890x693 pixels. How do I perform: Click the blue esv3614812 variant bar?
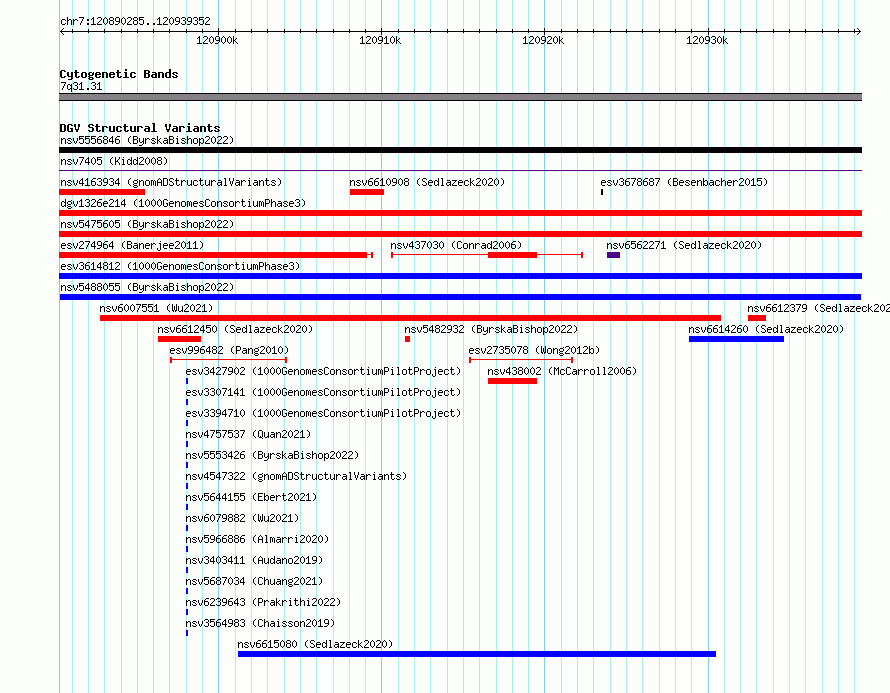pyautogui.click(x=460, y=276)
